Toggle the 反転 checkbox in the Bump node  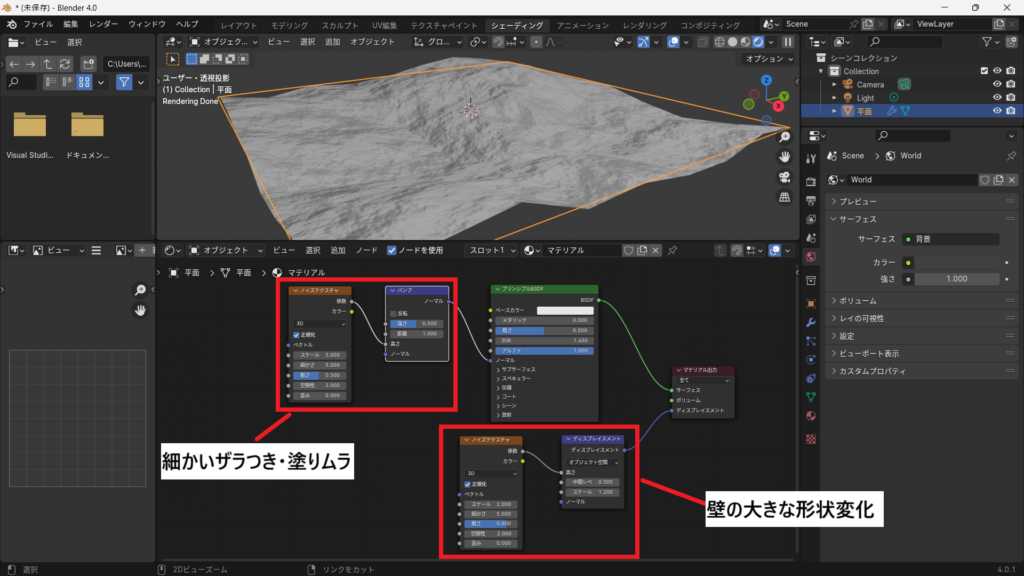[x=392, y=313]
